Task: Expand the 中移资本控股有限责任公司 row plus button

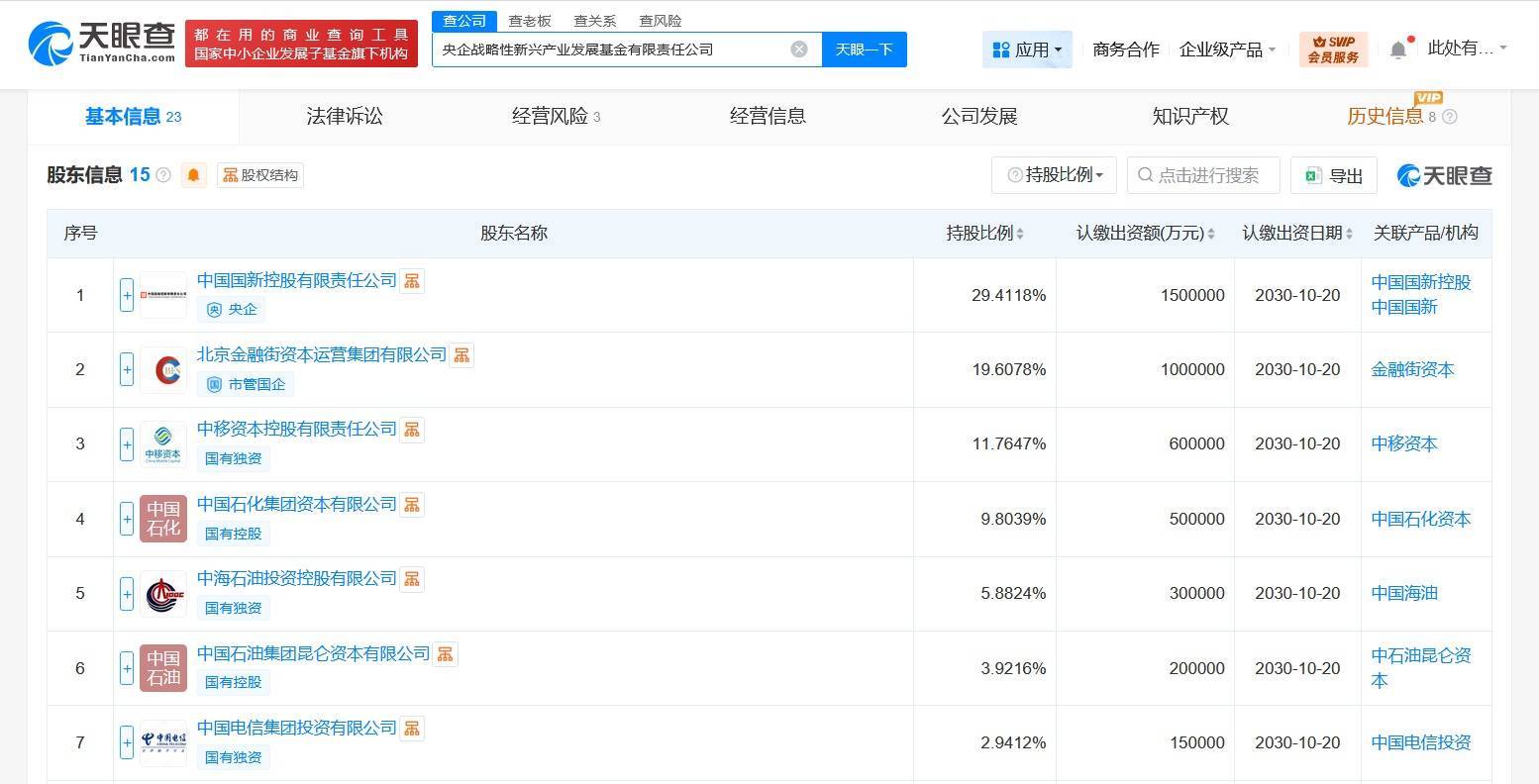Action: (x=127, y=444)
